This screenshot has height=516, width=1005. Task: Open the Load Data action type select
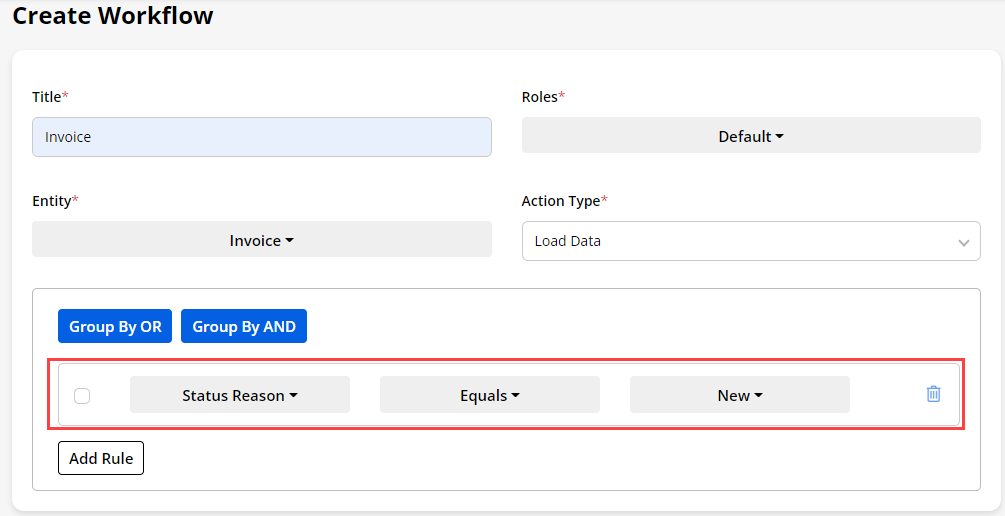pos(740,241)
